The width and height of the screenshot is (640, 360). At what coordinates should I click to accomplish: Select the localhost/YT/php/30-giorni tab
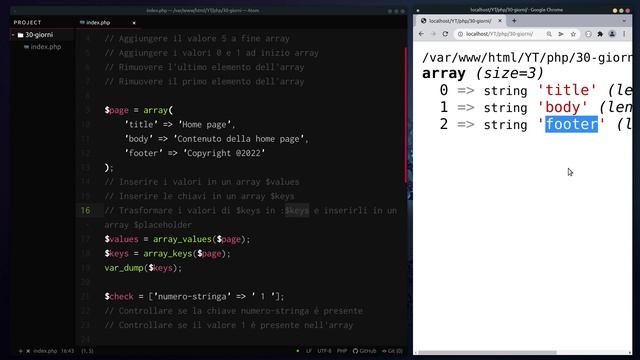[x=460, y=21]
